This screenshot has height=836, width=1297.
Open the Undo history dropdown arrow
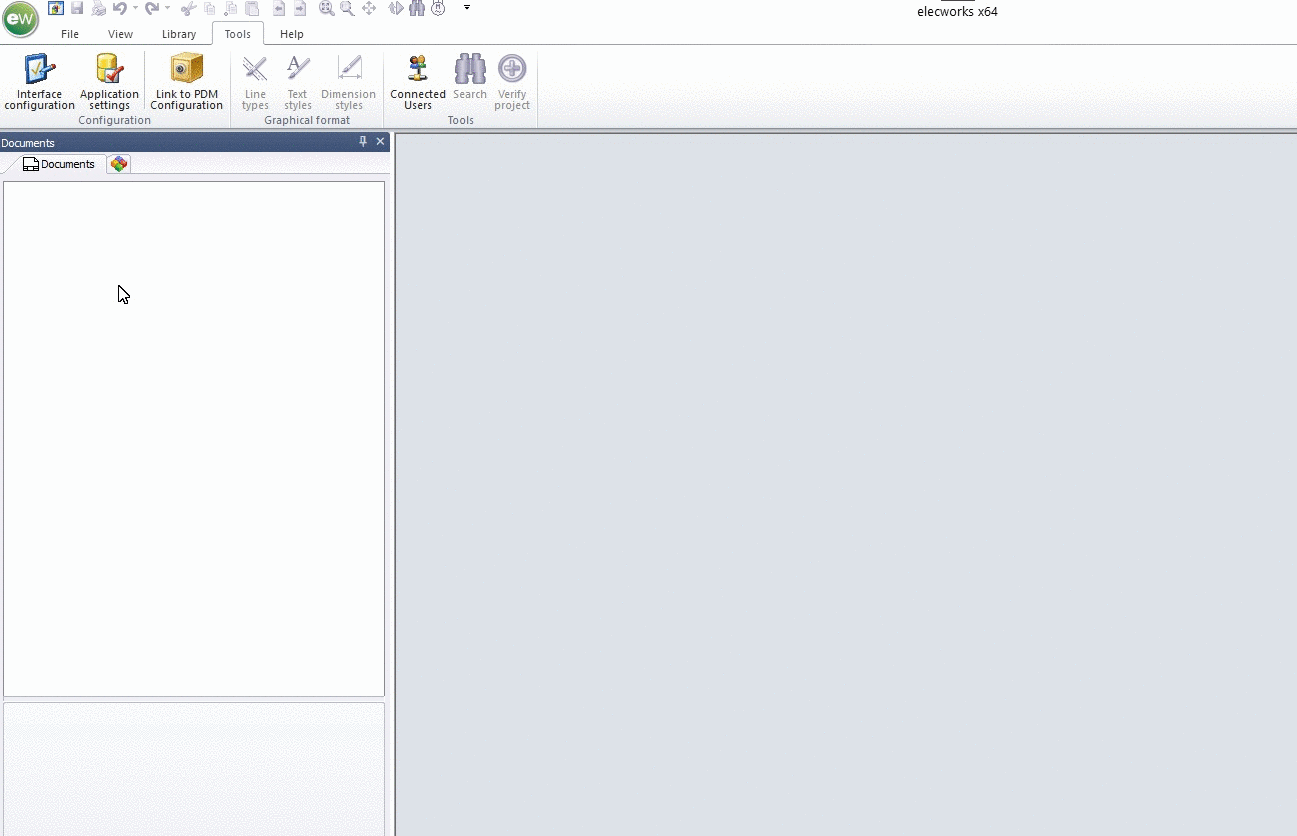(136, 8)
